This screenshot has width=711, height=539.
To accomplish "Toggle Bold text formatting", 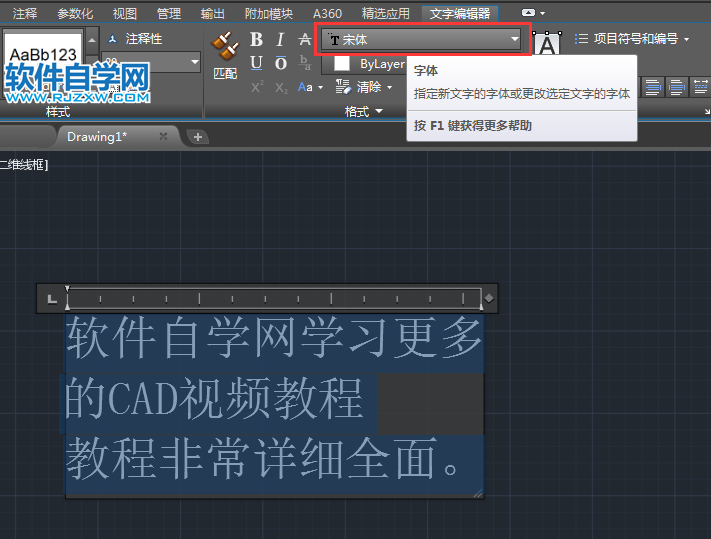I will 256,39.
